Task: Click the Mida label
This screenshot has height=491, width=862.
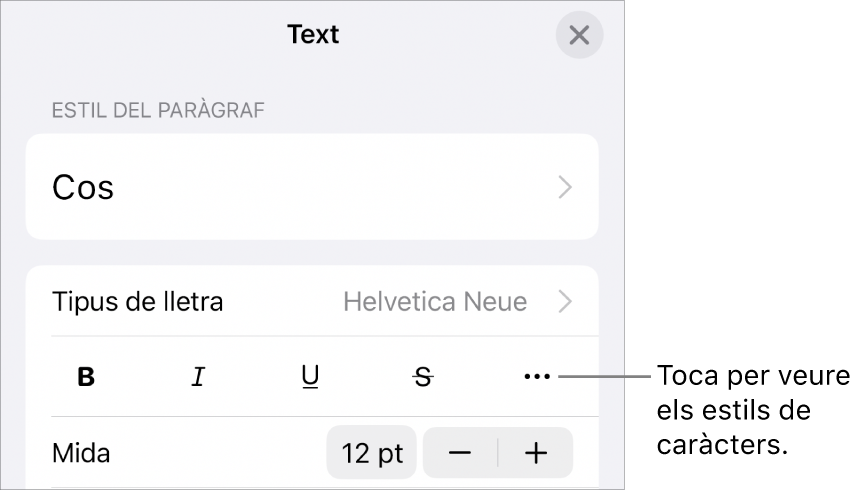Action: (x=81, y=453)
